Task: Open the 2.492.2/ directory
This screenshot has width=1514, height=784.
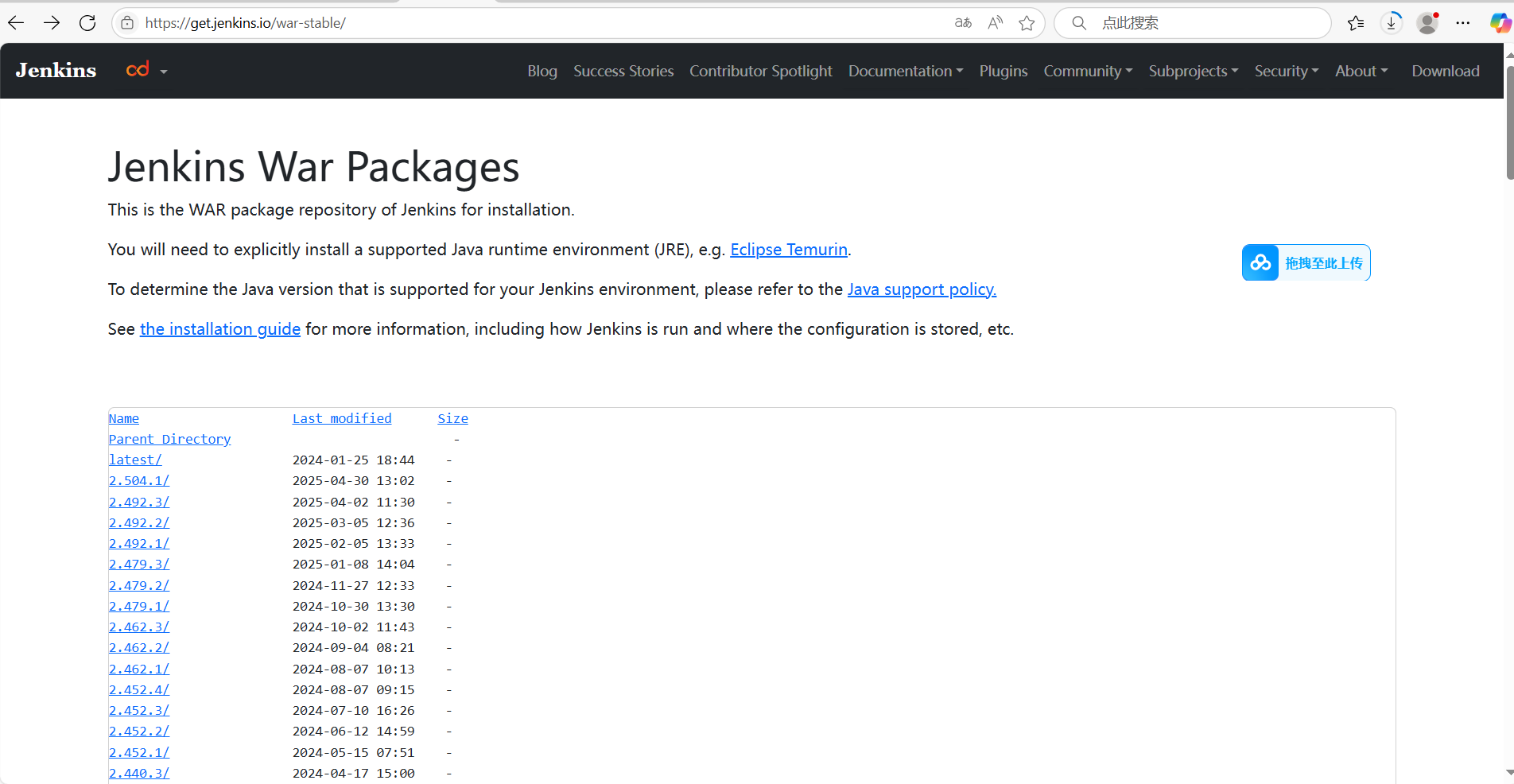Action: point(139,522)
